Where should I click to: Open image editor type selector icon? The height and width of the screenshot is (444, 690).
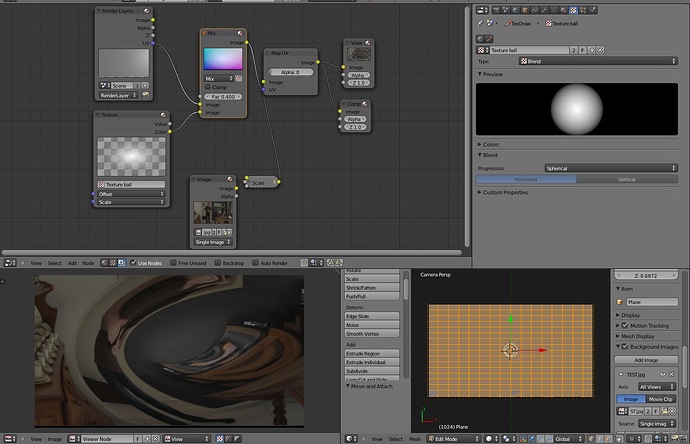pos(9,439)
